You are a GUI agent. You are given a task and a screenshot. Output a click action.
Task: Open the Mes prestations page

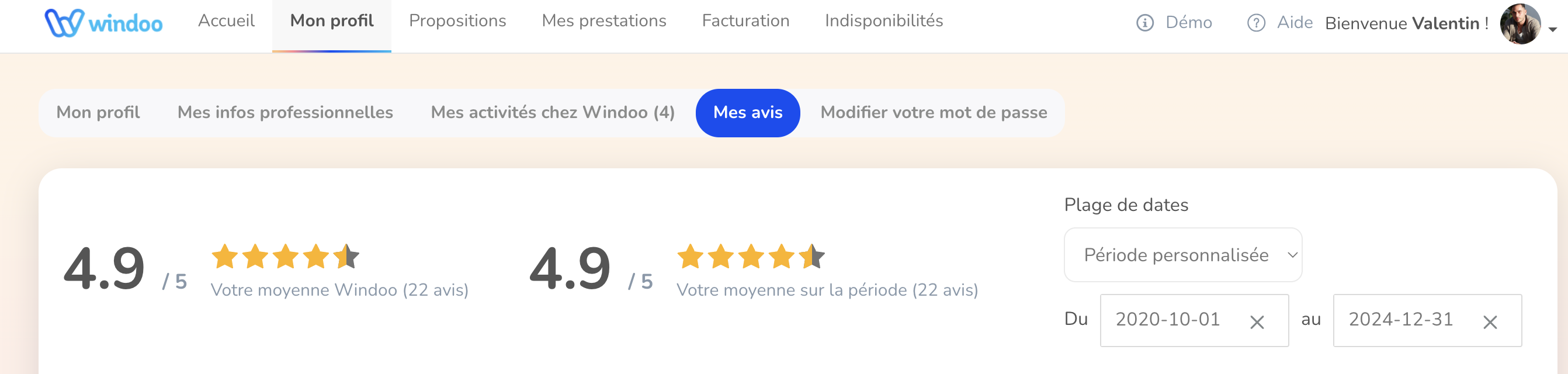(604, 20)
